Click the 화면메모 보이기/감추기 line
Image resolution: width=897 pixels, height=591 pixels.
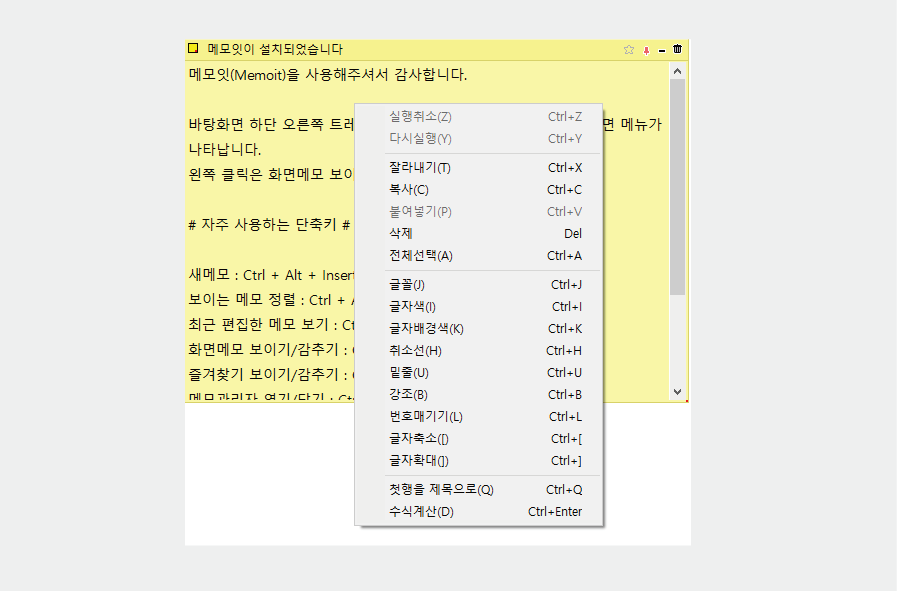click(271, 350)
